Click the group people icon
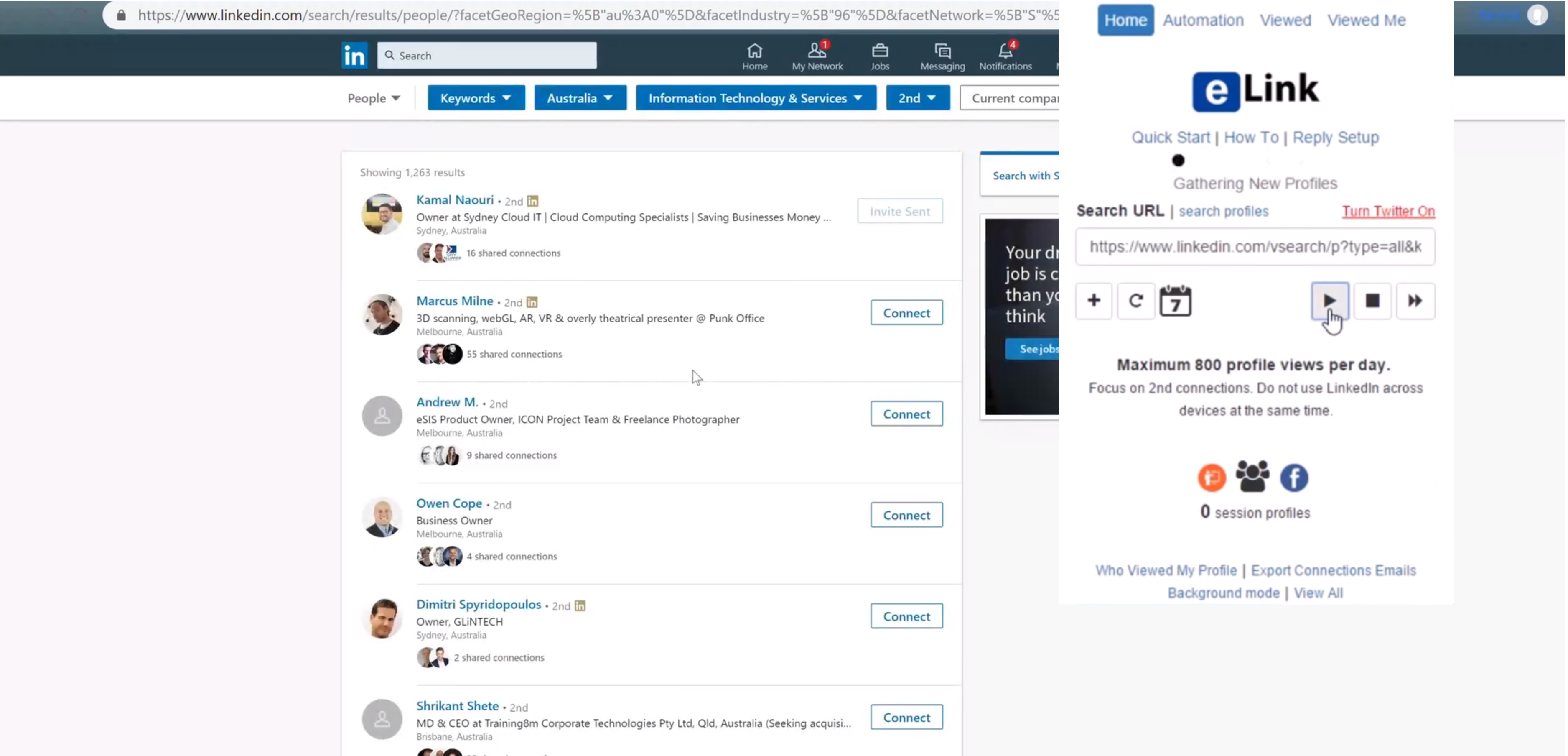The width and height of the screenshot is (1568, 756). click(x=1252, y=476)
